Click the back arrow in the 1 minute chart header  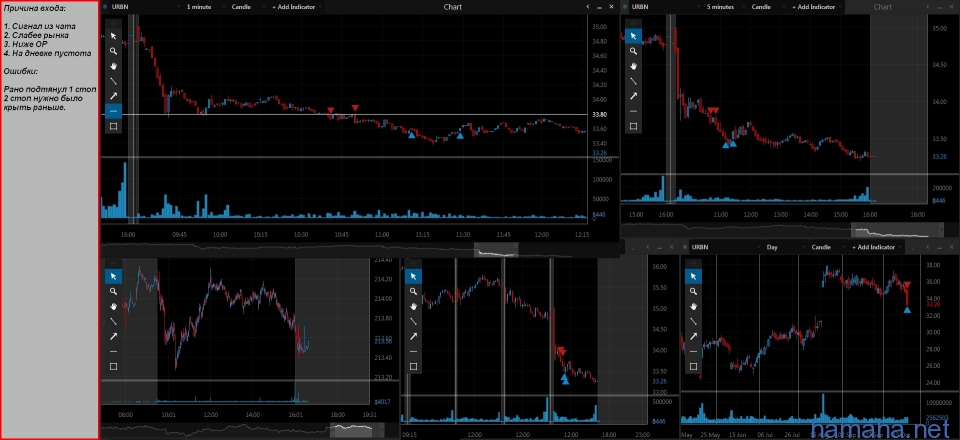(588, 7)
